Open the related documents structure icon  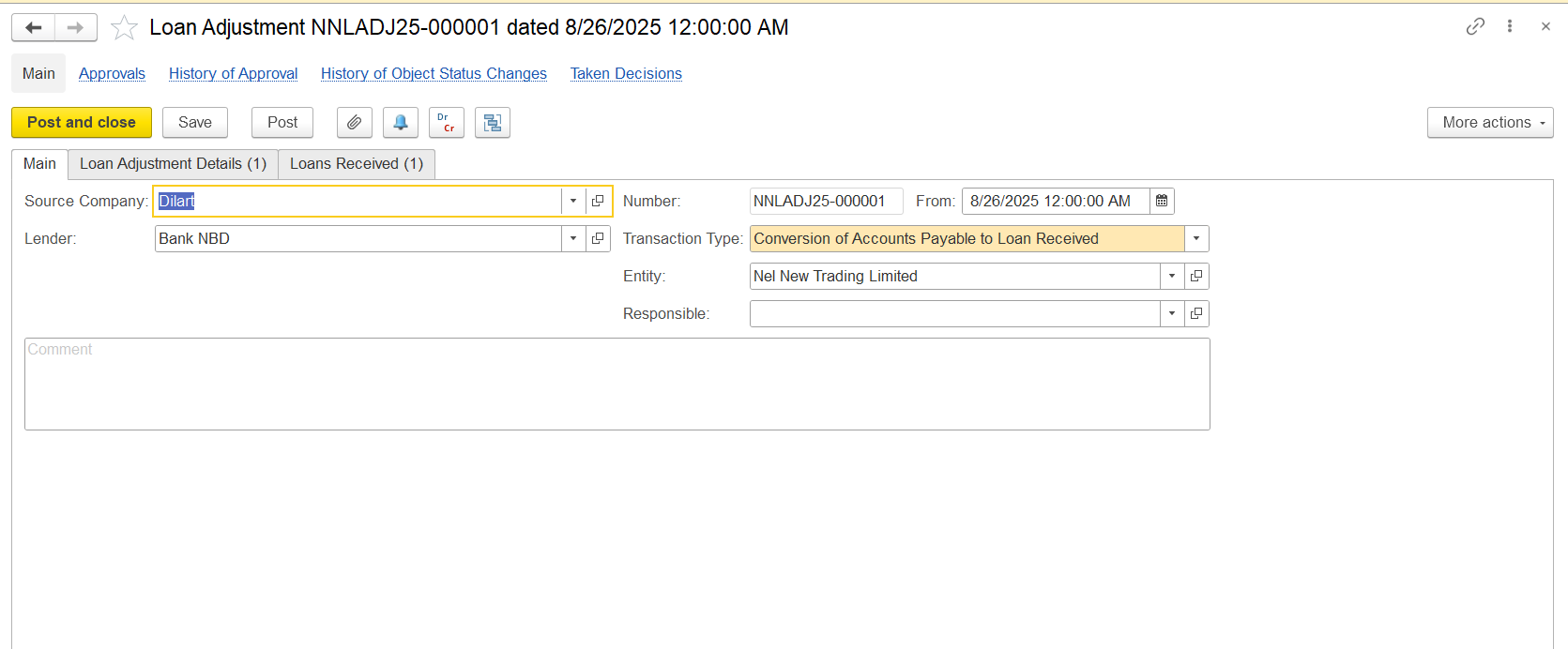(492, 123)
